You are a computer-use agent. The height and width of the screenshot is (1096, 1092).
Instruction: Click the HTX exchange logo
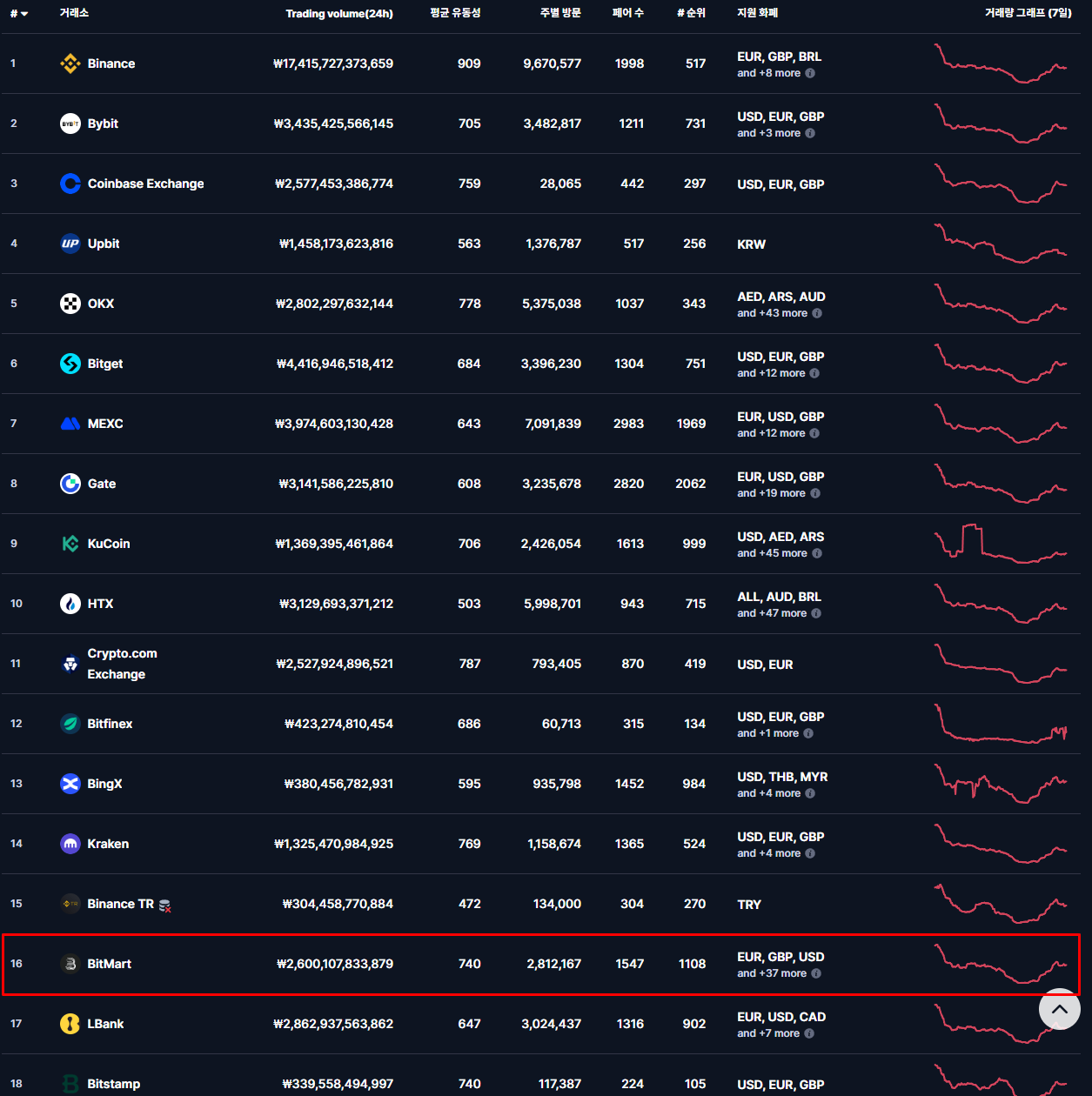coord(70,604)
